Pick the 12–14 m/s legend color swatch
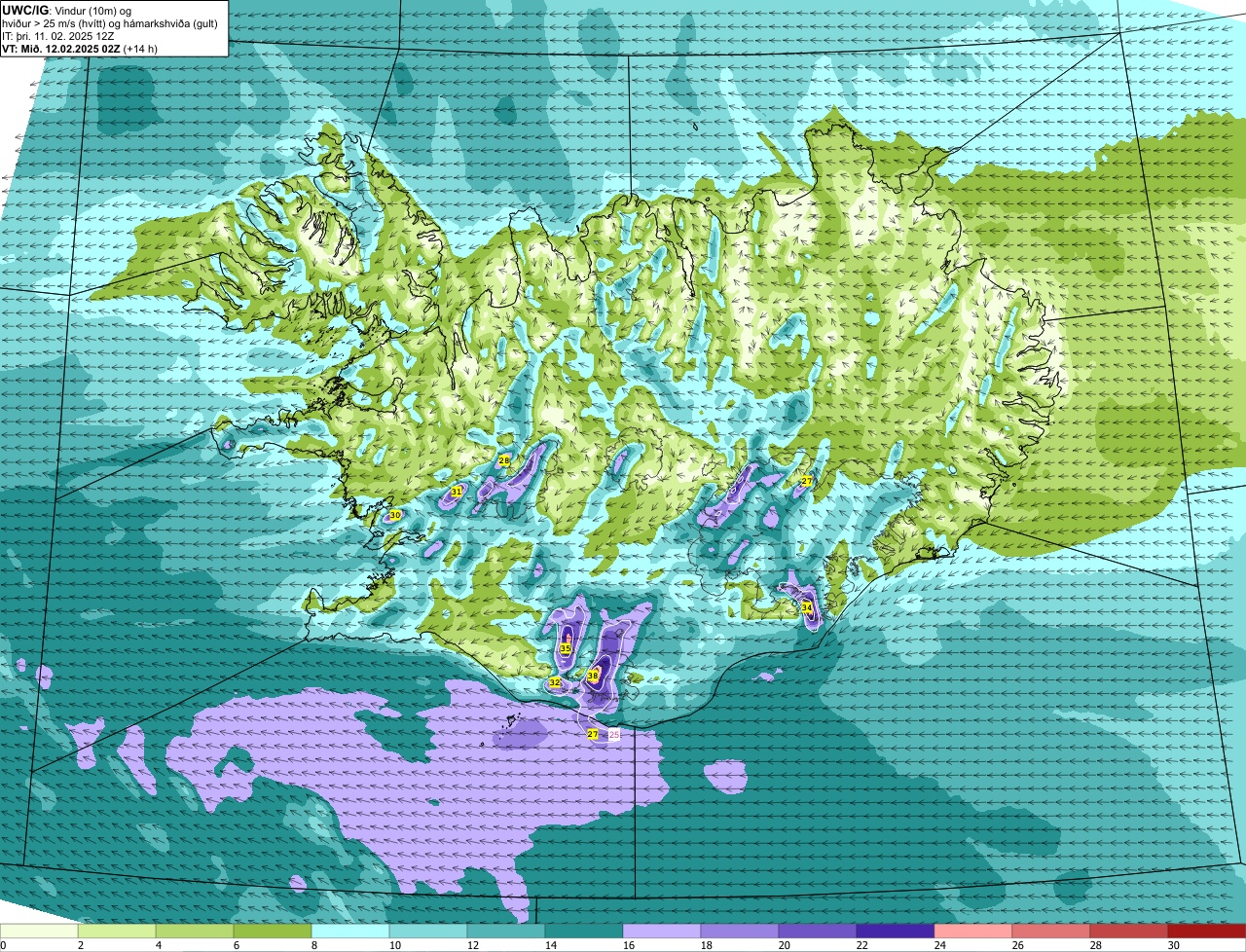1246x952 pixels. pos(506,931)
